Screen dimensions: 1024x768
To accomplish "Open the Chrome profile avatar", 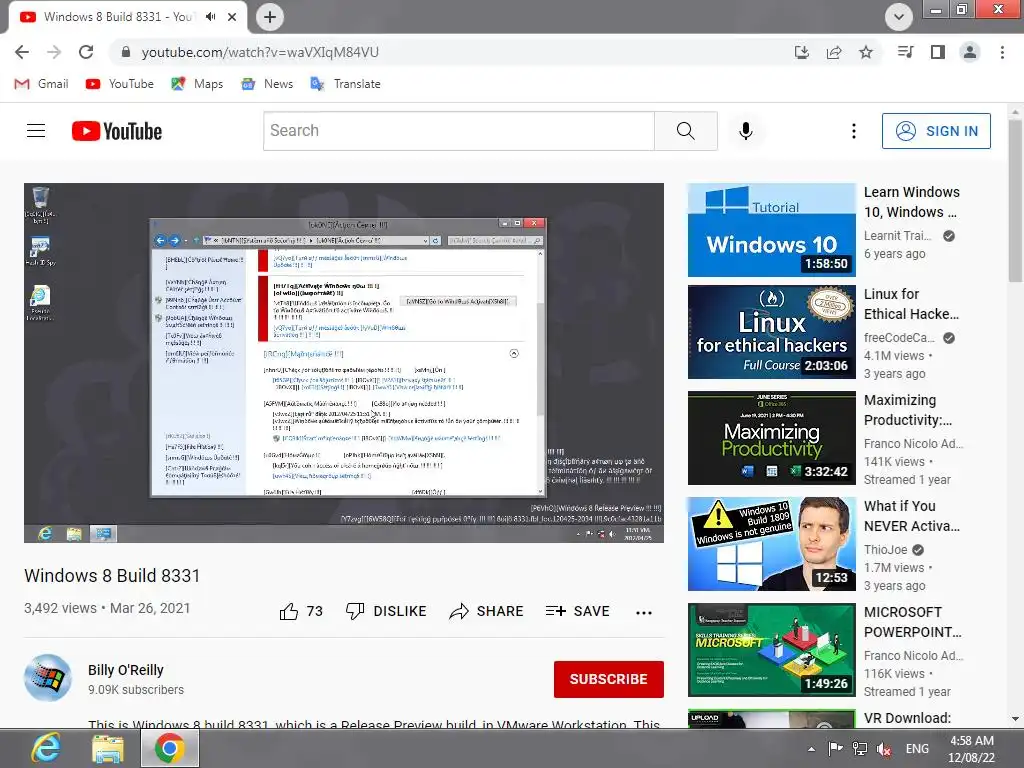I will click(970, 52).
